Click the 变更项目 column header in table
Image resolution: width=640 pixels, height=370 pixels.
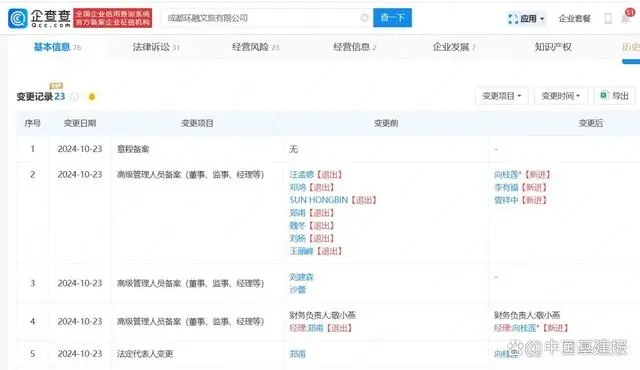click(x=197, y=123)
